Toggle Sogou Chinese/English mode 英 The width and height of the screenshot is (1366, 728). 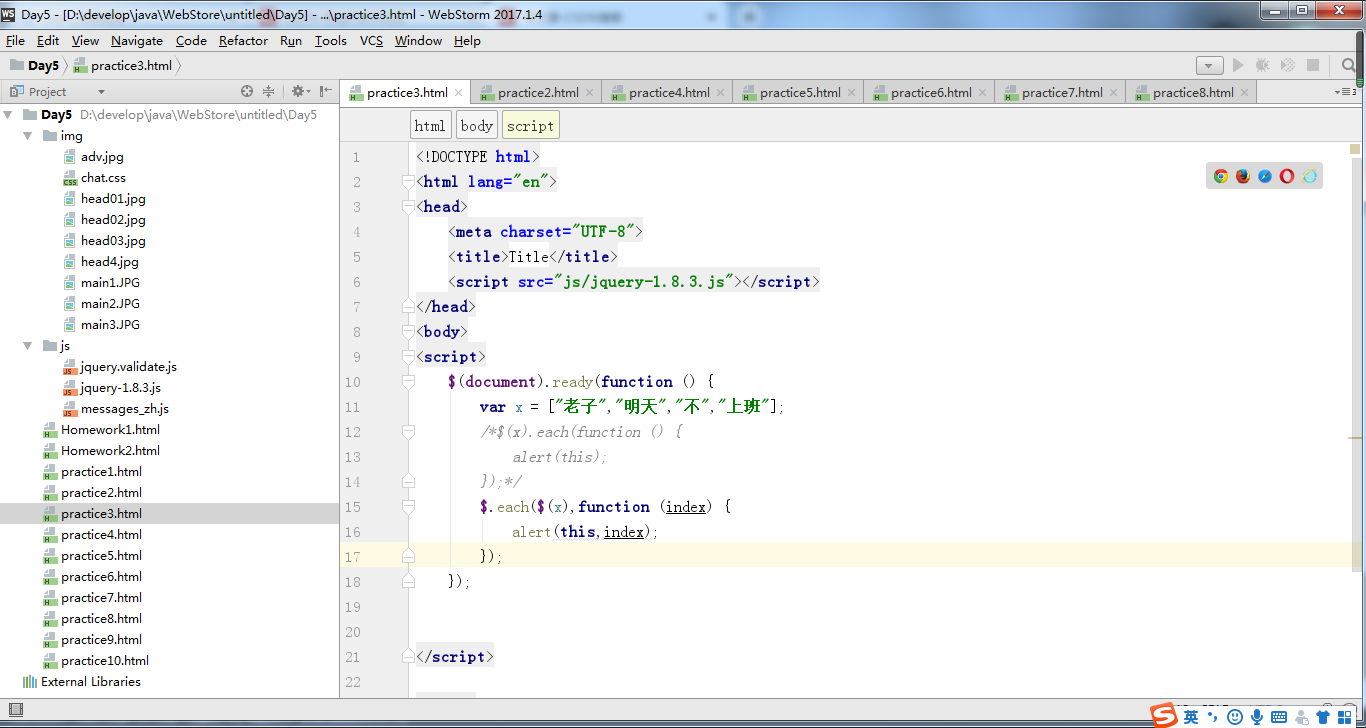1191,717
